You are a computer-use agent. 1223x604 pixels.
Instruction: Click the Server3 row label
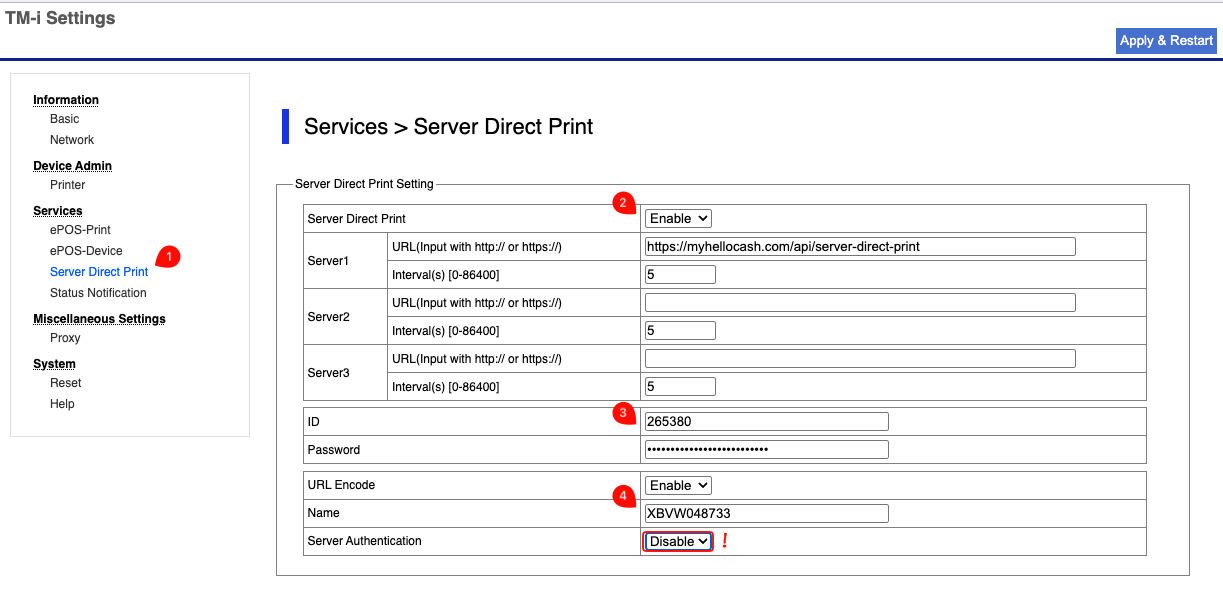(x=328, y=372)
